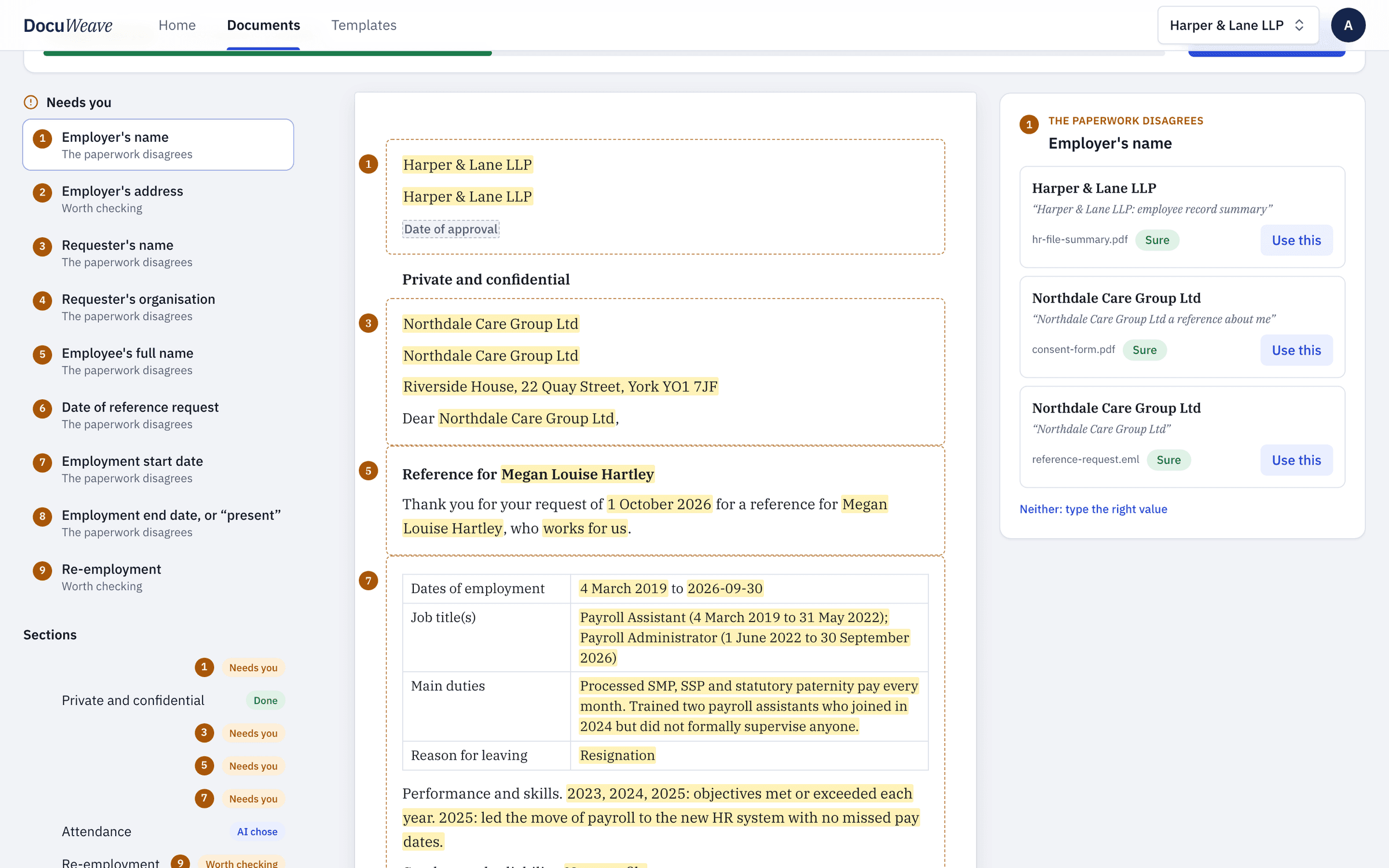Screen dimensions: 1389x868
Task: Click marker 7 beside employment dates table
Action: click(x=369, y=580)
